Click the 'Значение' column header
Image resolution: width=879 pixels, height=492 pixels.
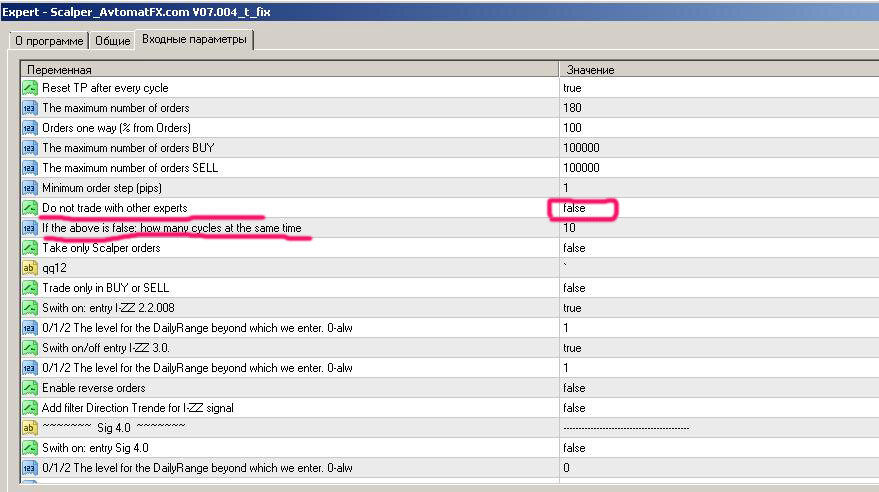pos(719,69)
